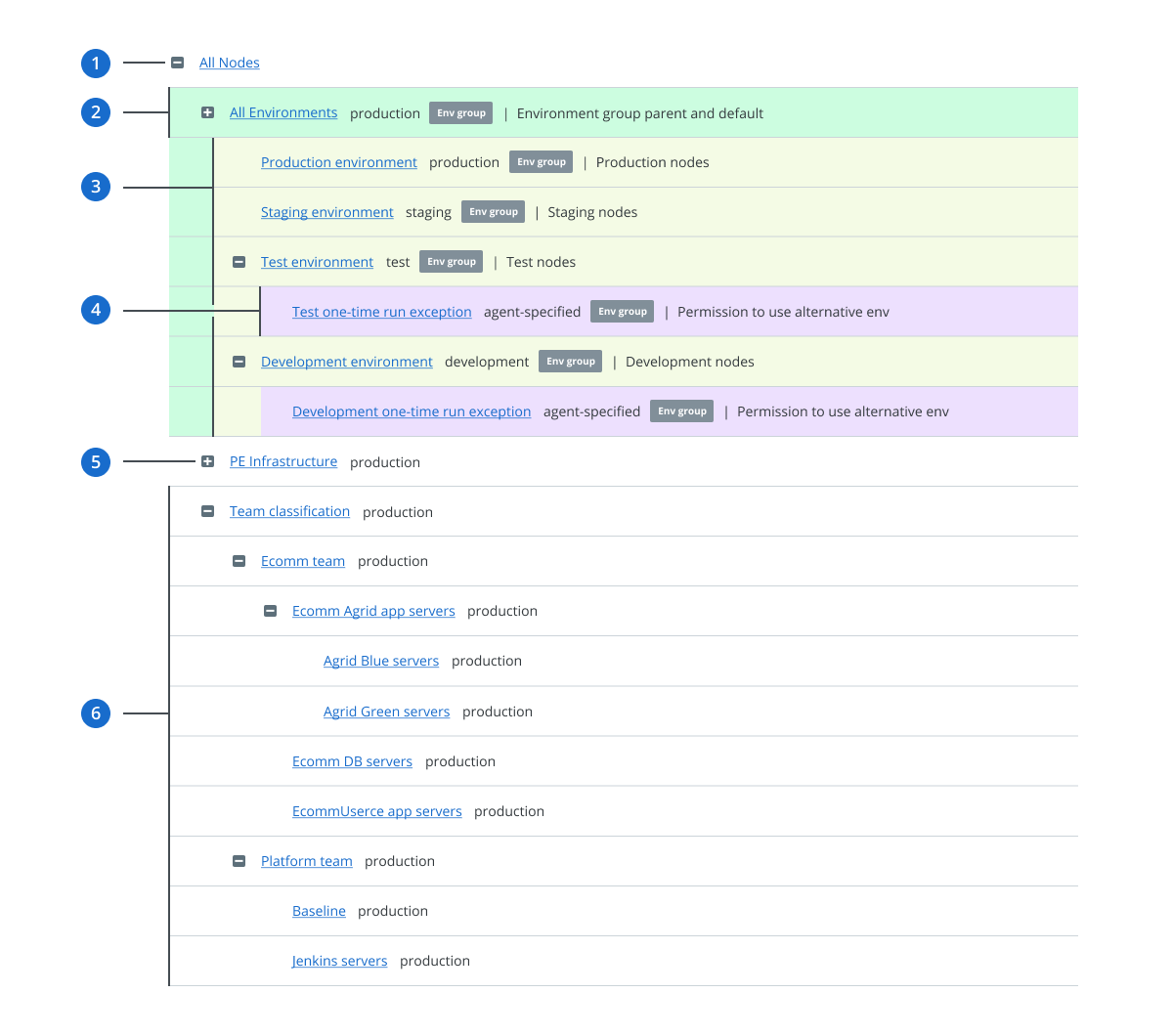Open the Development one-time run exception group
This screenshot has height=1036, width=1173.
point(411,410)
